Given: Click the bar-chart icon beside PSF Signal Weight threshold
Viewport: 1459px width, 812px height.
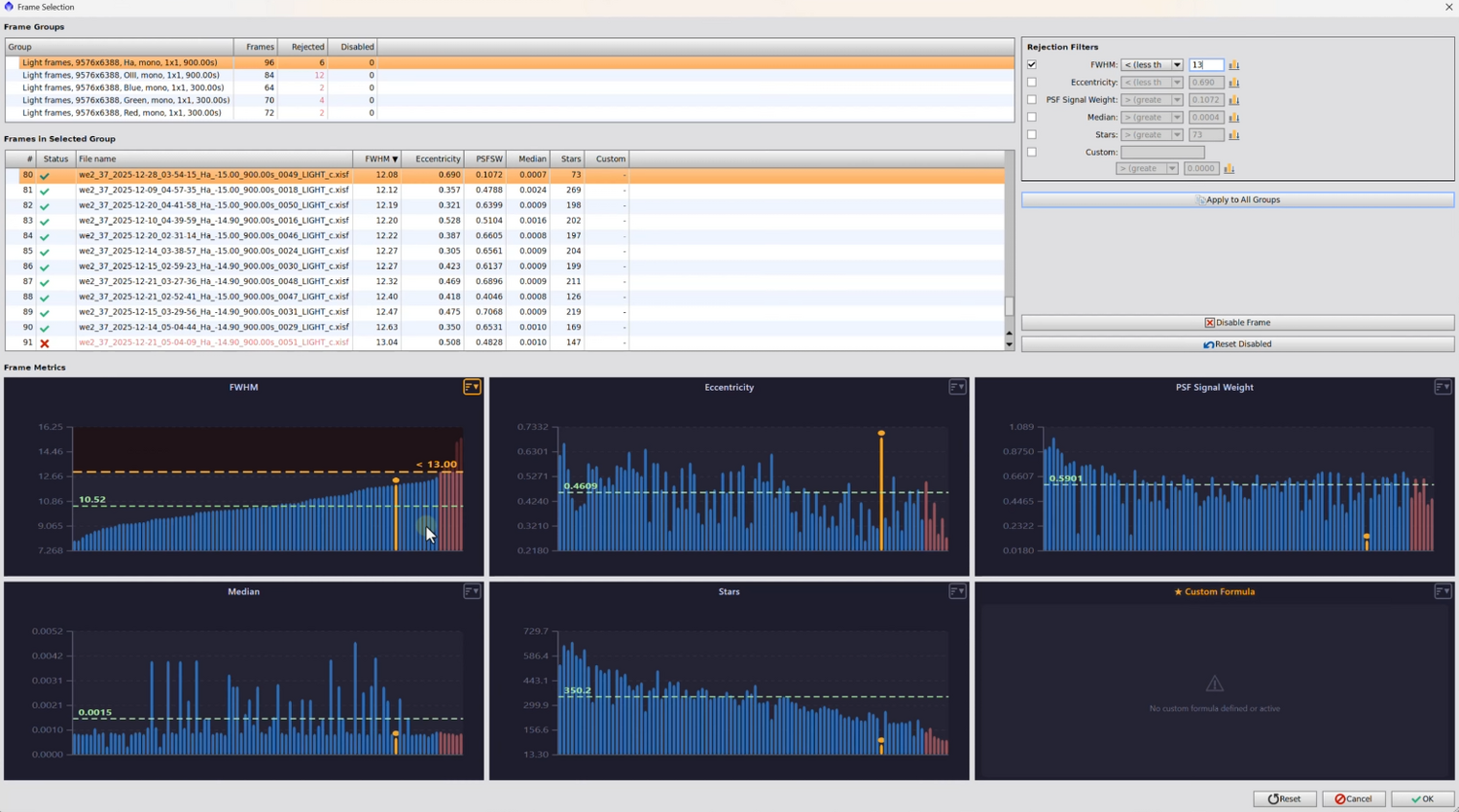Looking at the screenshot, I should tap(1233, 100).
